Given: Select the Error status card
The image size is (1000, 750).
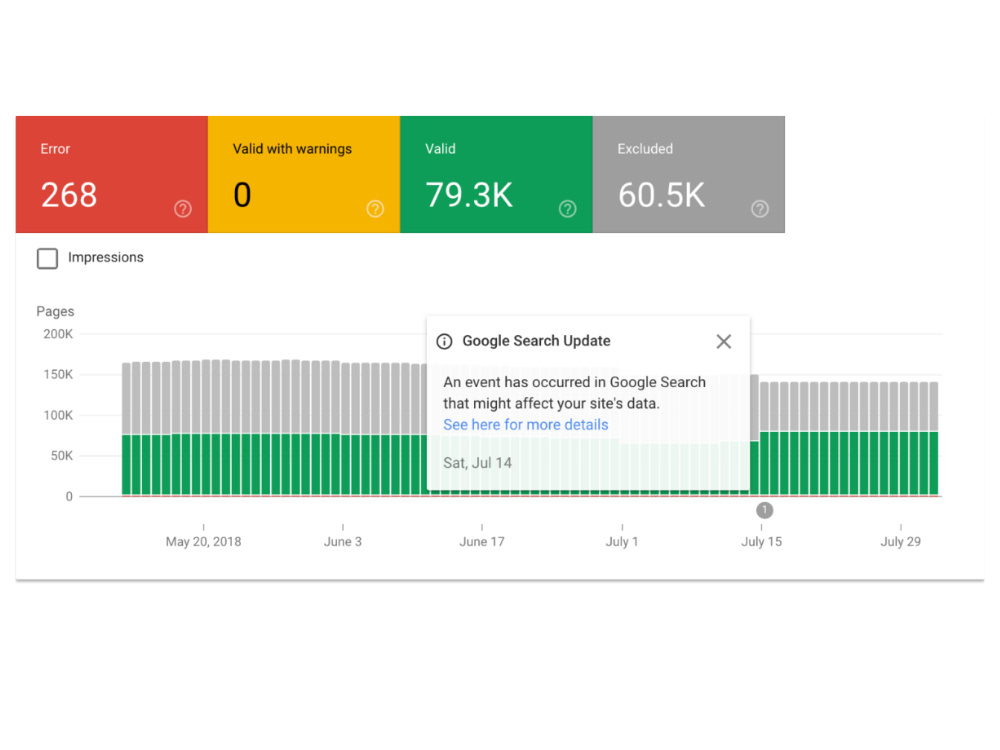Looking at the screenshot, I should pos(112,174).
